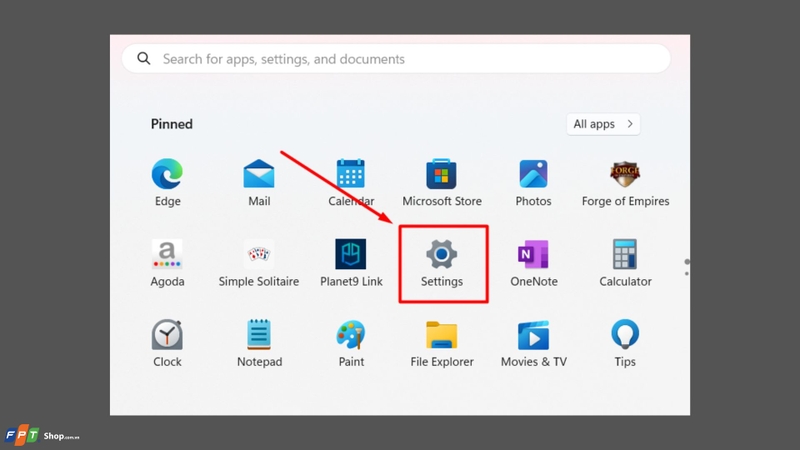Open Simple Solitaire
Screen dimensions: 800x450
click(259, 254)
